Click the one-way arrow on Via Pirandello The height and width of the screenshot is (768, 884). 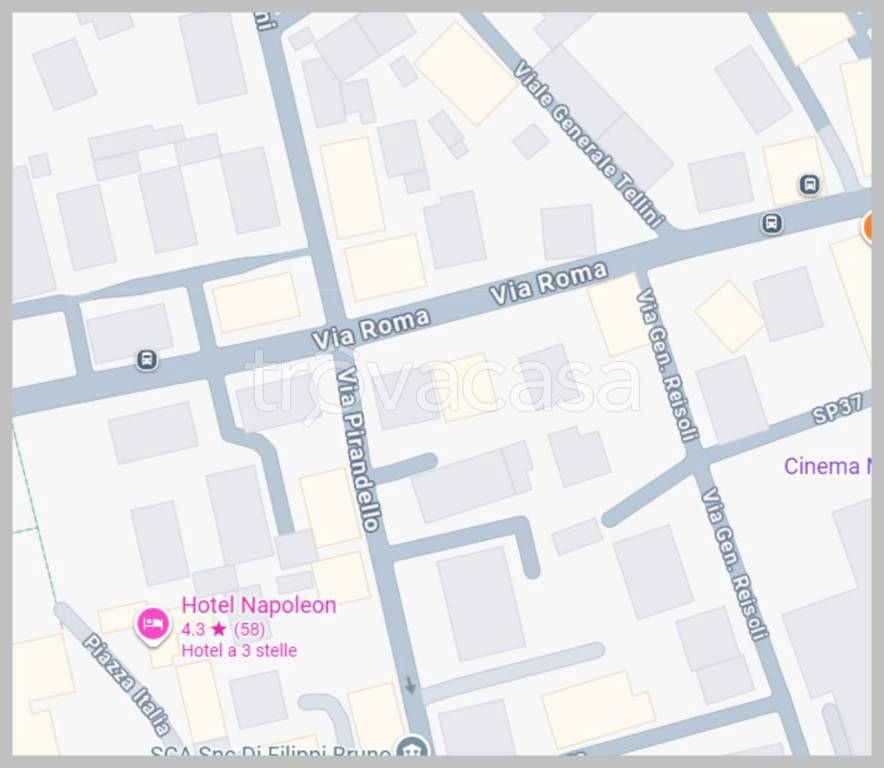coord(410,686)
